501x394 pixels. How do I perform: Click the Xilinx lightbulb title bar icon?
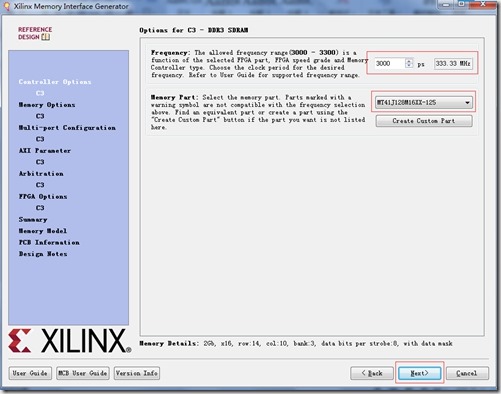coord(6,6)
